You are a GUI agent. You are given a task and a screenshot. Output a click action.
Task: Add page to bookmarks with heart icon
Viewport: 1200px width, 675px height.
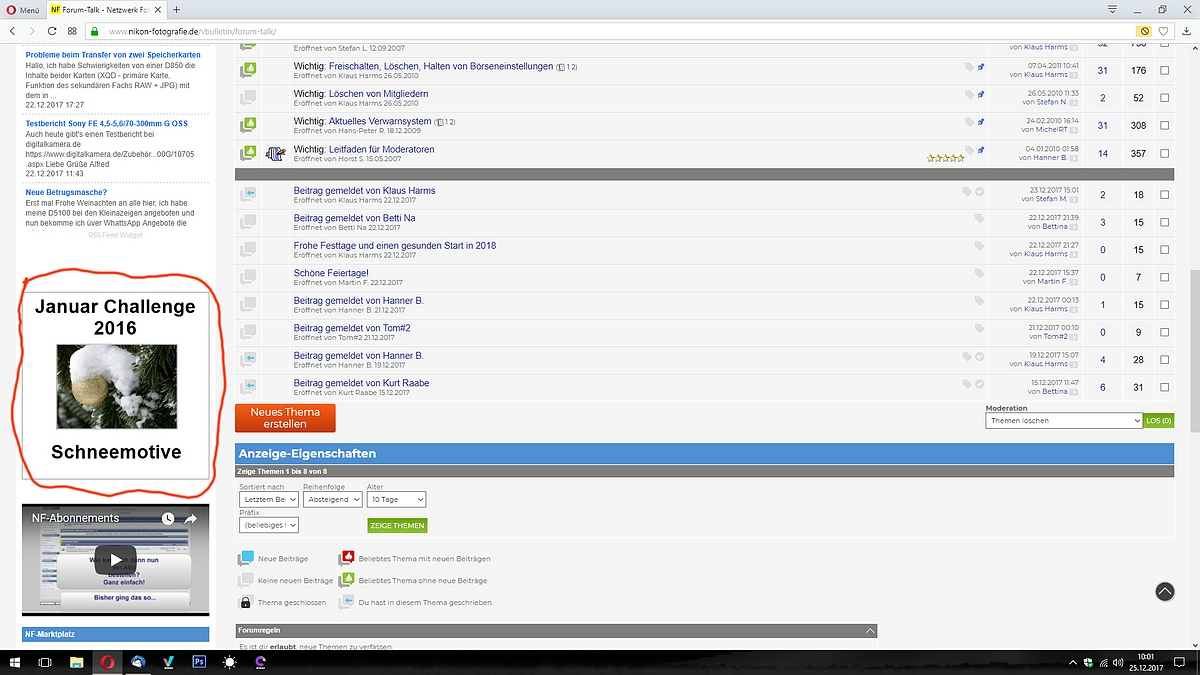pos(1164,31)
